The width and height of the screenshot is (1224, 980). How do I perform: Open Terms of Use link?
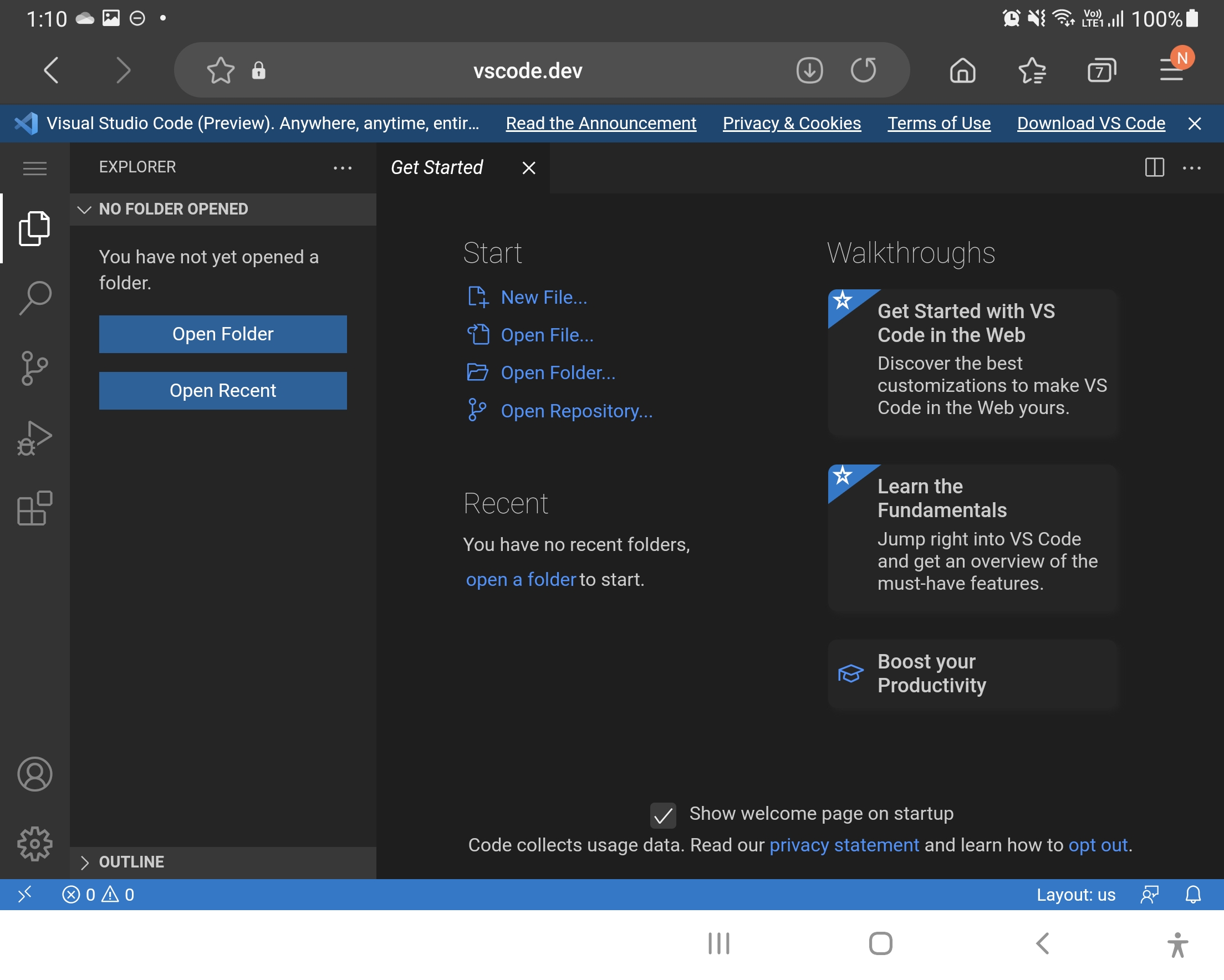[939, 123]
